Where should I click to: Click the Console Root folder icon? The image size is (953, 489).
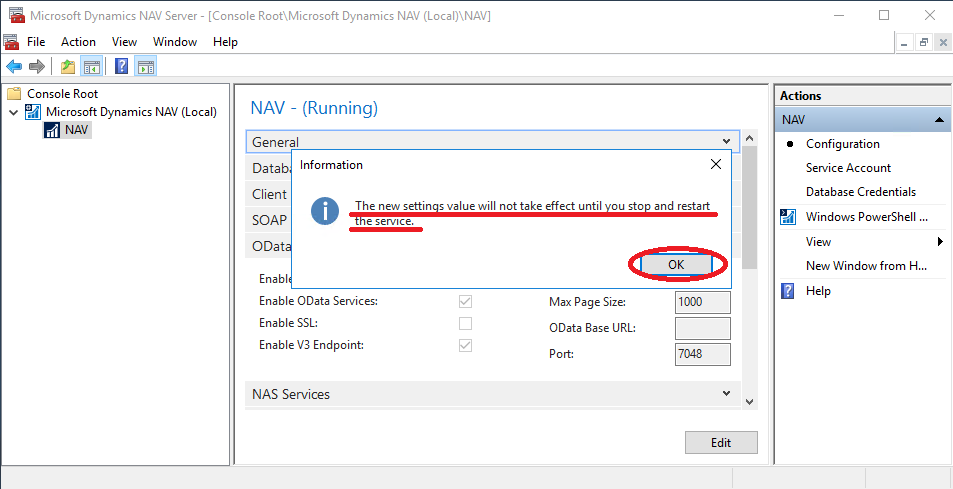13,94
